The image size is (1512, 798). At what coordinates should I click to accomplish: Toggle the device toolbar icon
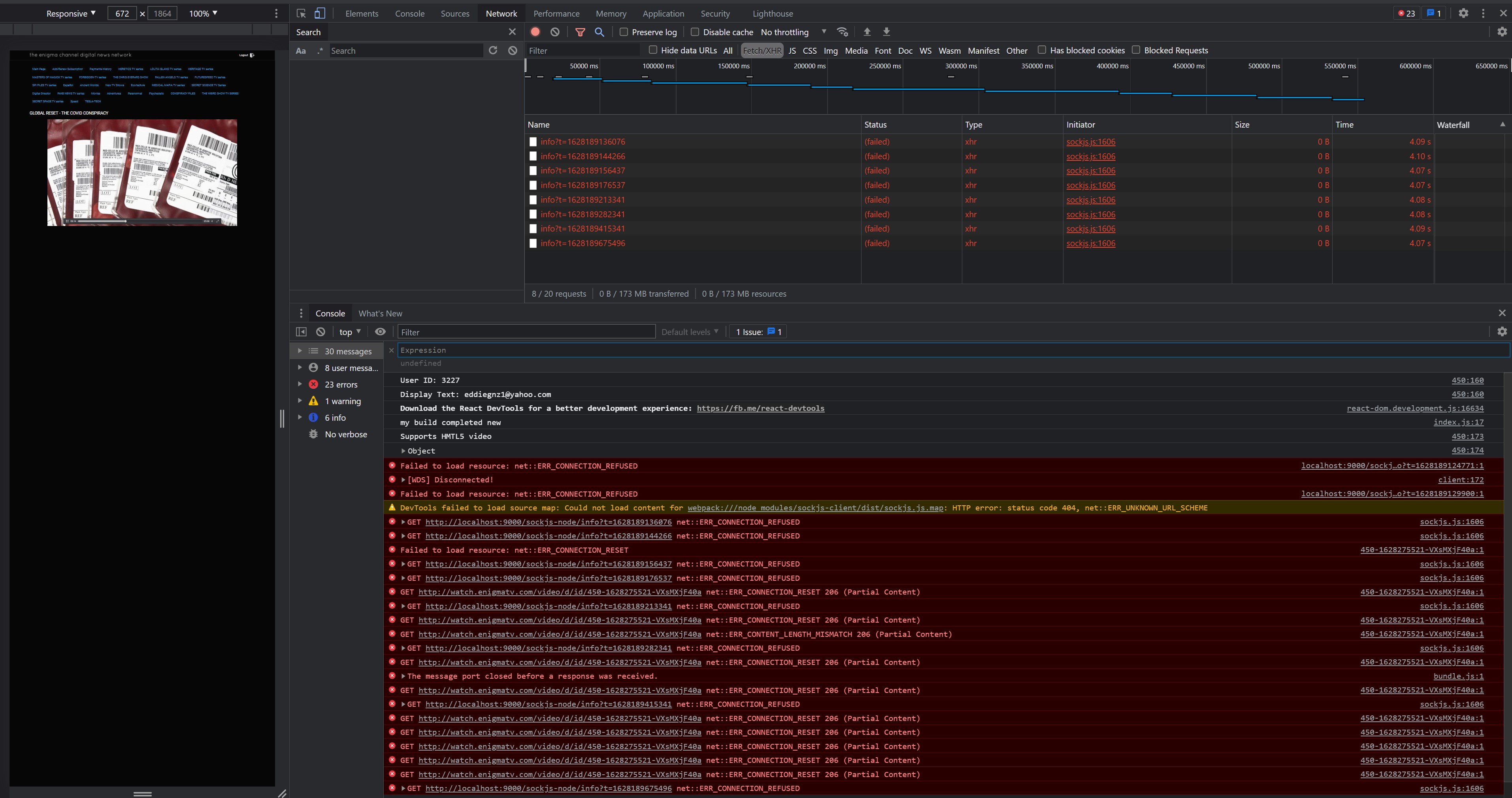point(320,13)
